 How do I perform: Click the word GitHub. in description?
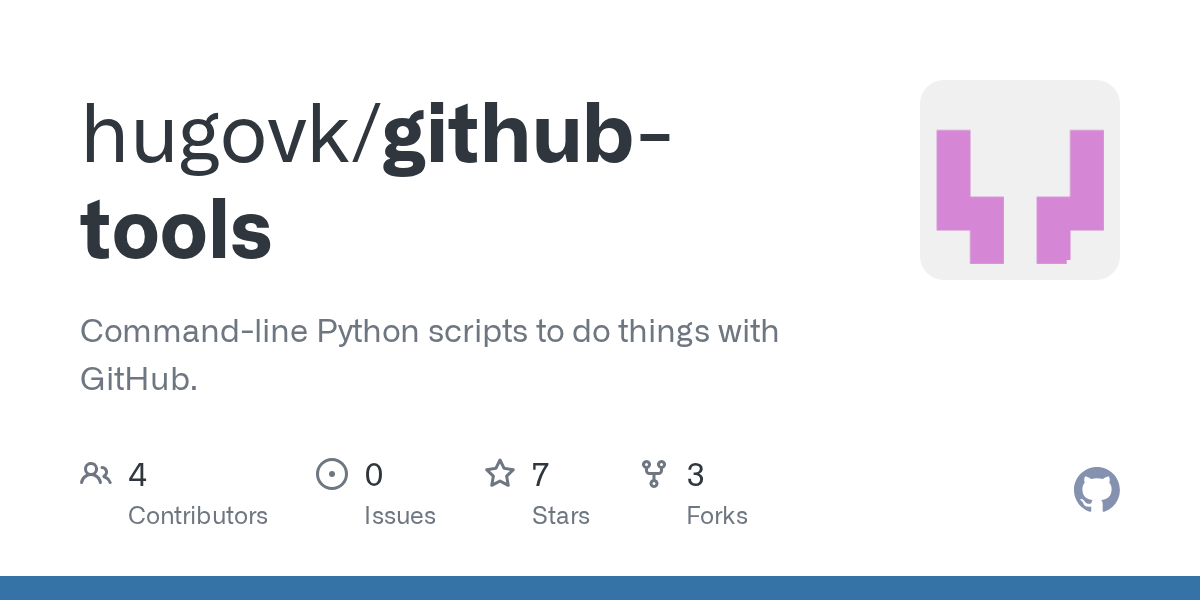[x=139, y=379]
